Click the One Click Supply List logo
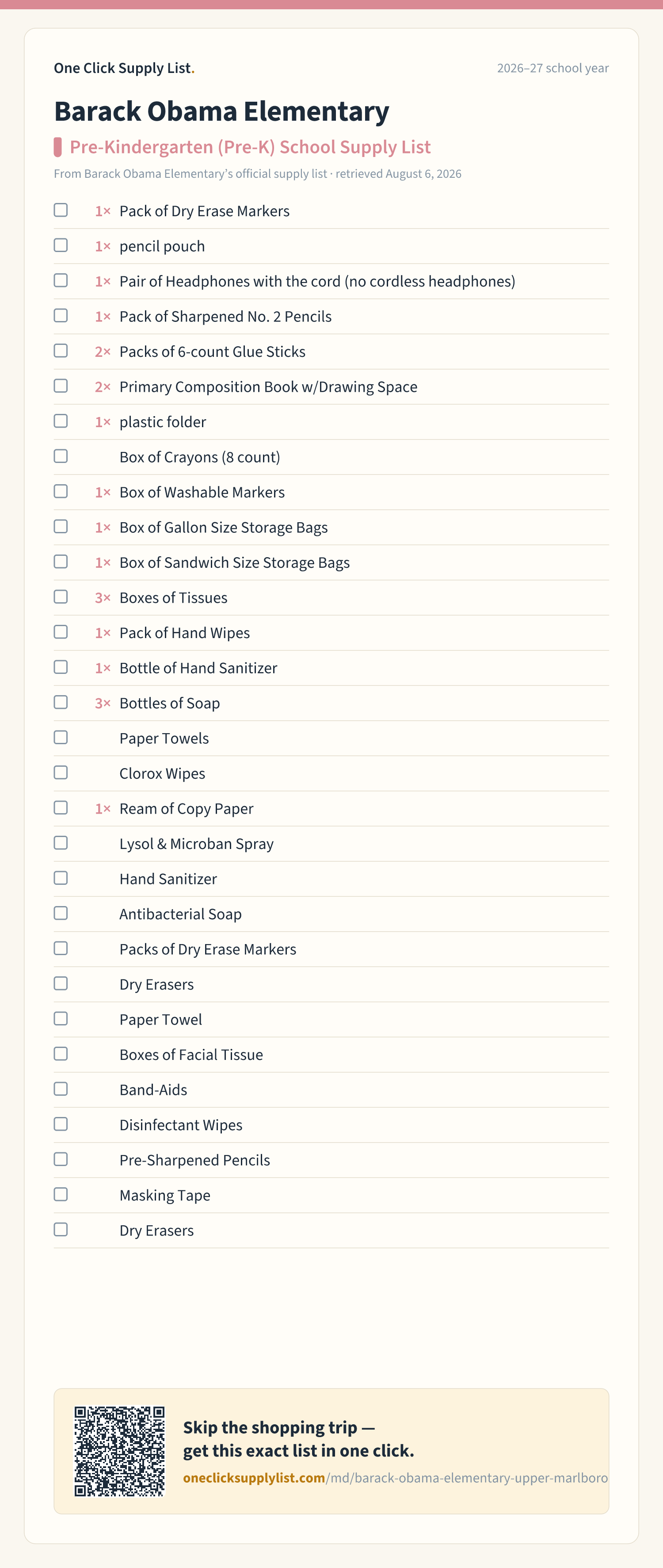 pos(124,68)
